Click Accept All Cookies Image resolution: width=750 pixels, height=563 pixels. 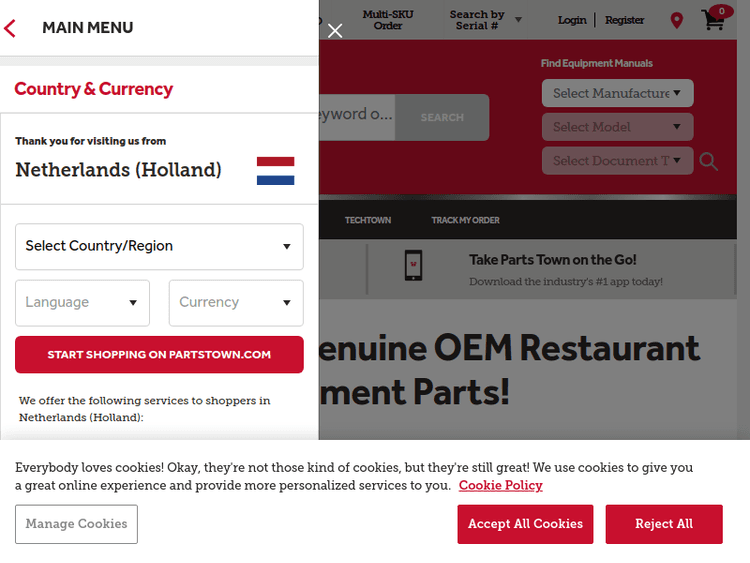pos(525,524)
